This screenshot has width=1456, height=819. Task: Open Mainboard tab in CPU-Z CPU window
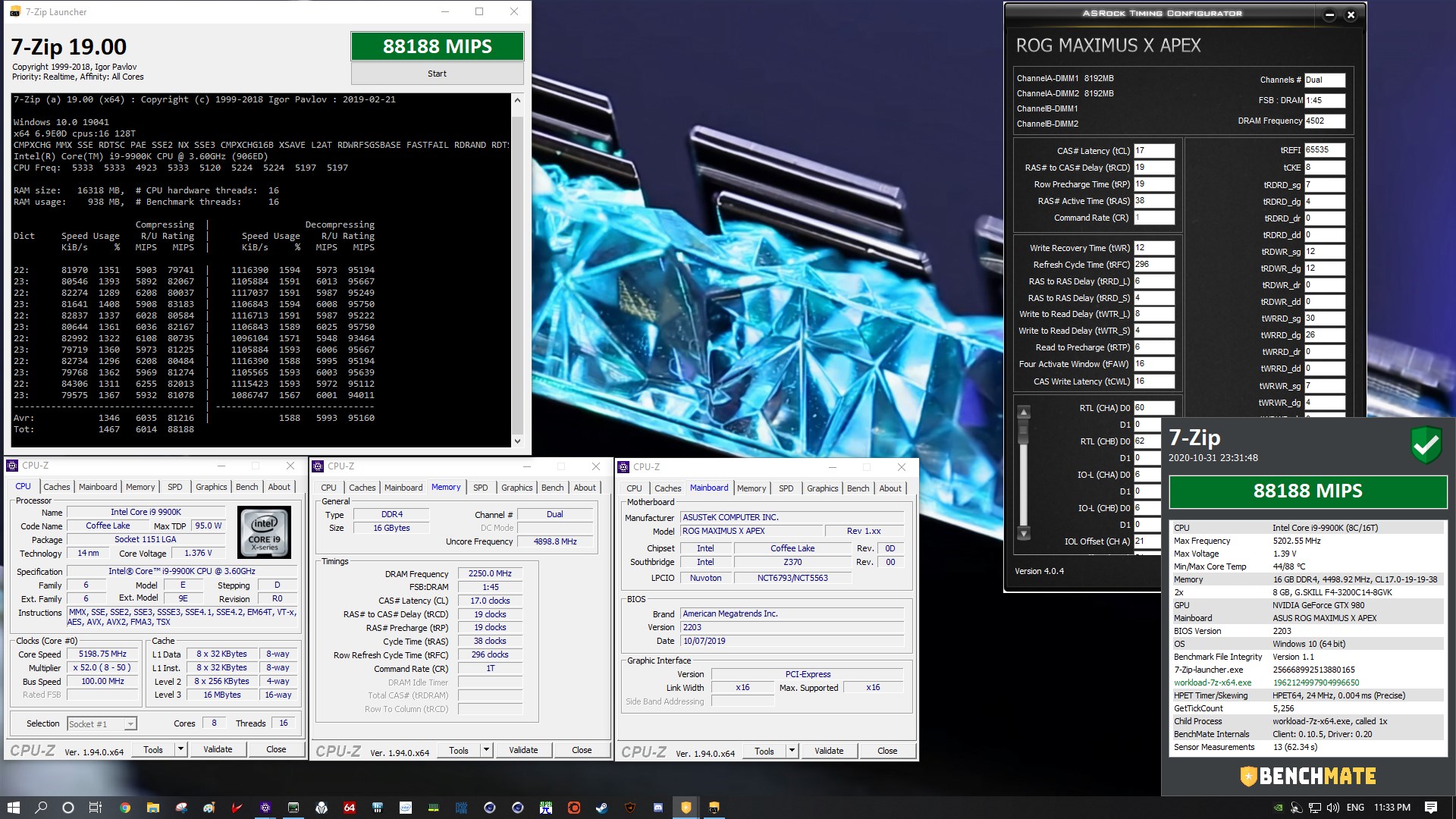pos(98,487)
